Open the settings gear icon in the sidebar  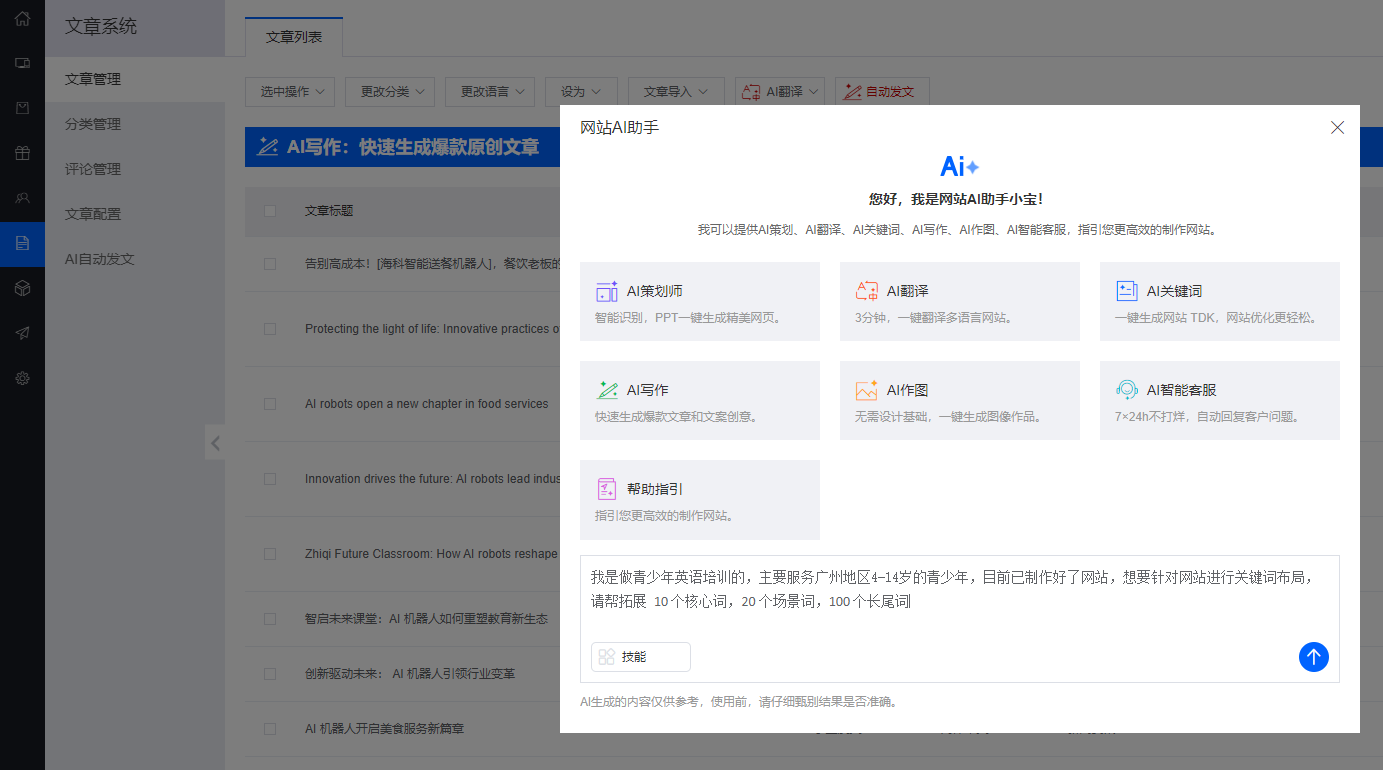click(22, 378)
